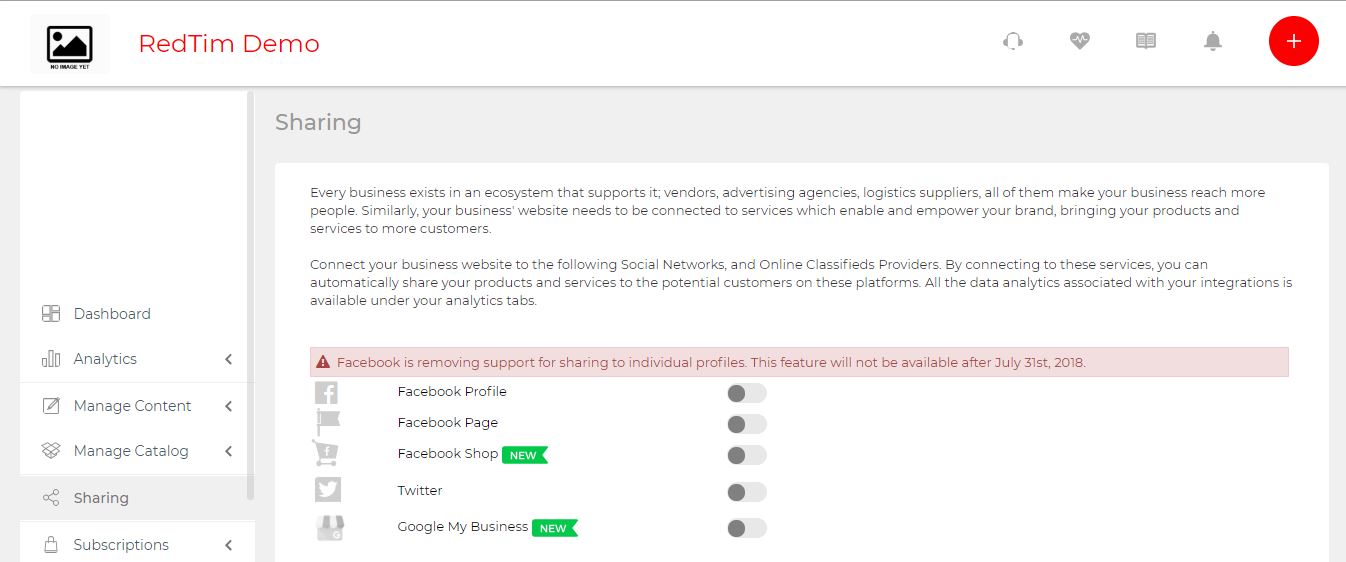Open the notifications bell
This screenshot has height=562, width=1346.
[x=1213, y=41]
